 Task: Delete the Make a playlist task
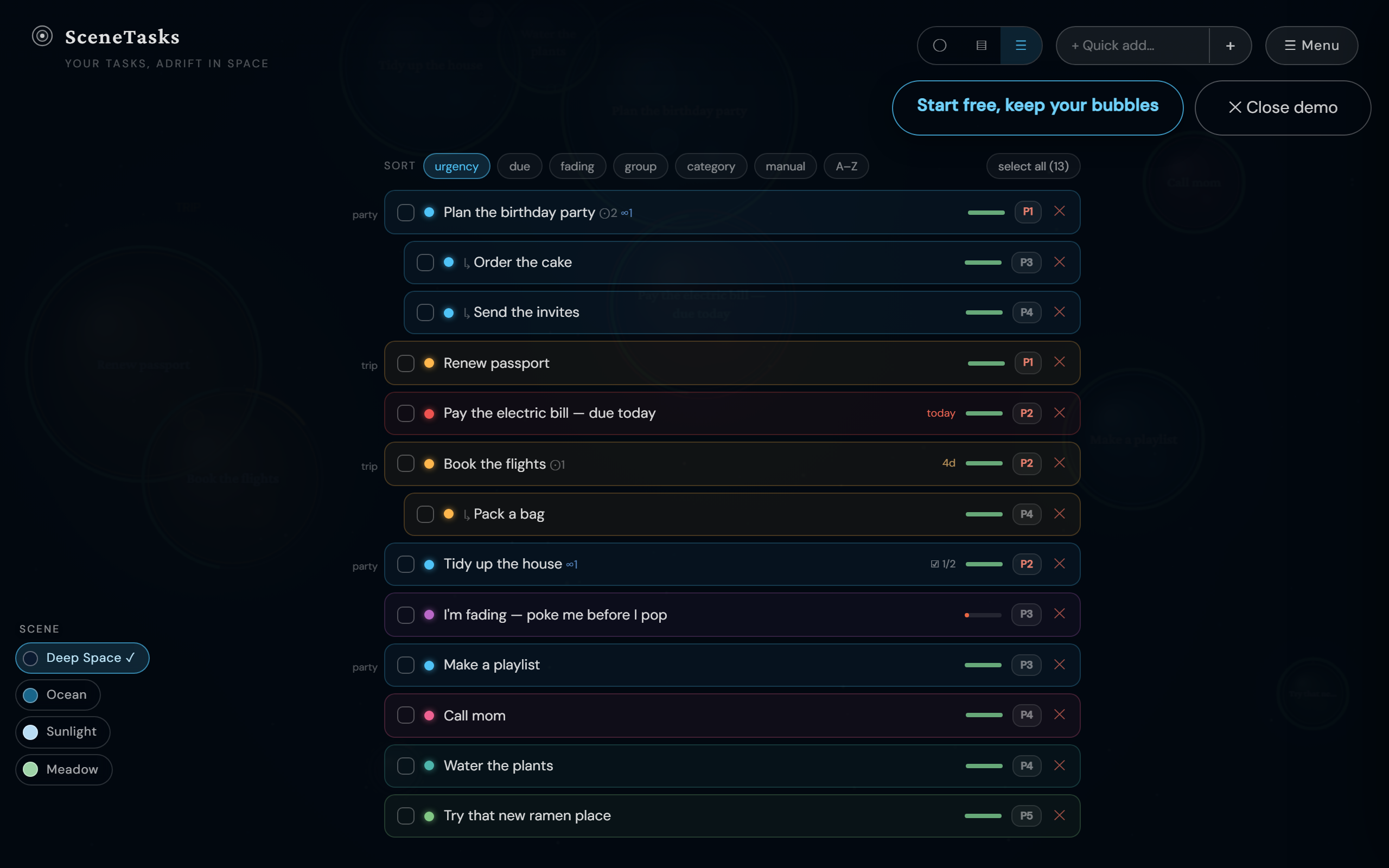click(x=1060, y=665)
